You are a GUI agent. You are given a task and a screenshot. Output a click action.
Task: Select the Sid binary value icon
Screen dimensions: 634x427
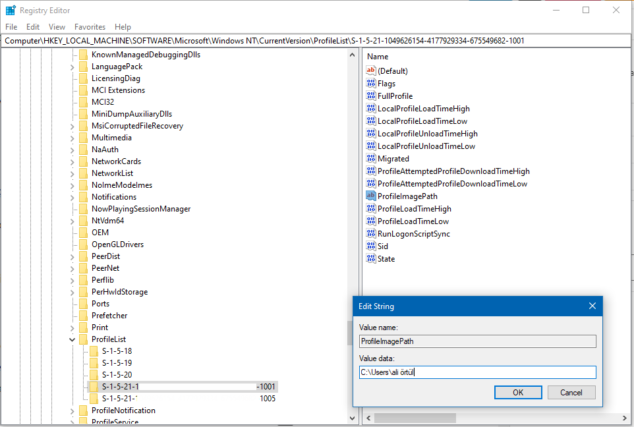[x=371, y=245]
